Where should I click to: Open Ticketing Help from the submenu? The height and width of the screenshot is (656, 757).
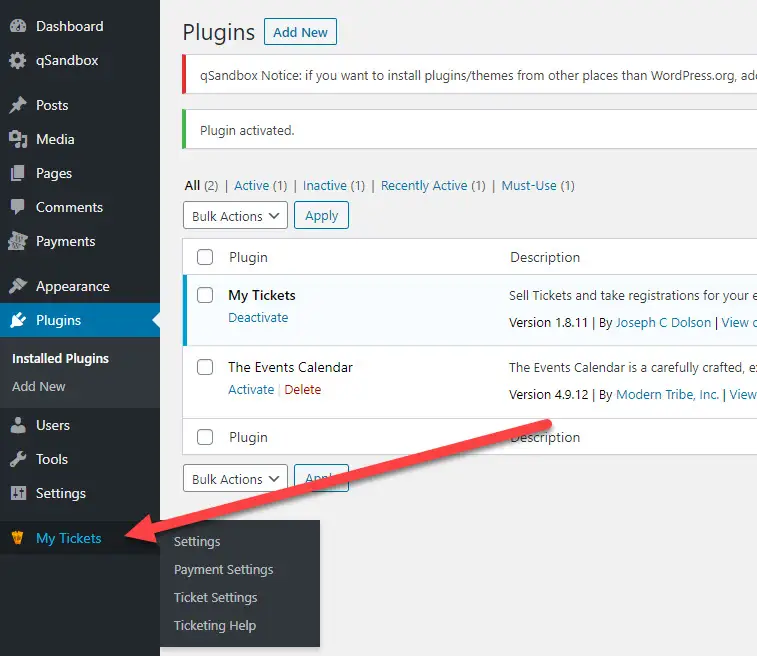tap(214, 626)
